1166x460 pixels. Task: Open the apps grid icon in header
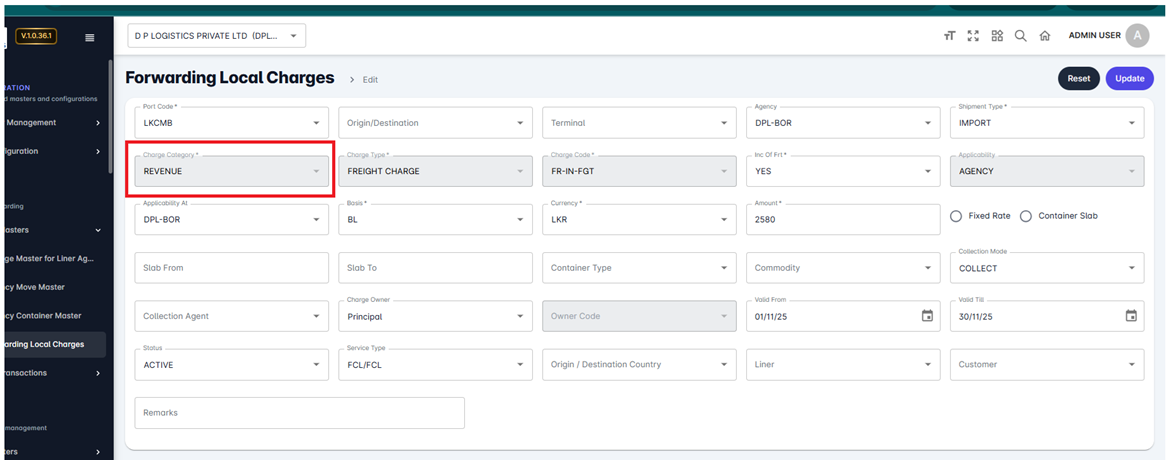997,36
